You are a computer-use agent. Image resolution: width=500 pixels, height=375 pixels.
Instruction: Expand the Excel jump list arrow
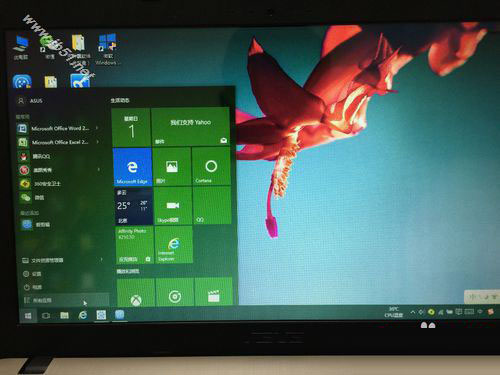(x=98, y=142)
